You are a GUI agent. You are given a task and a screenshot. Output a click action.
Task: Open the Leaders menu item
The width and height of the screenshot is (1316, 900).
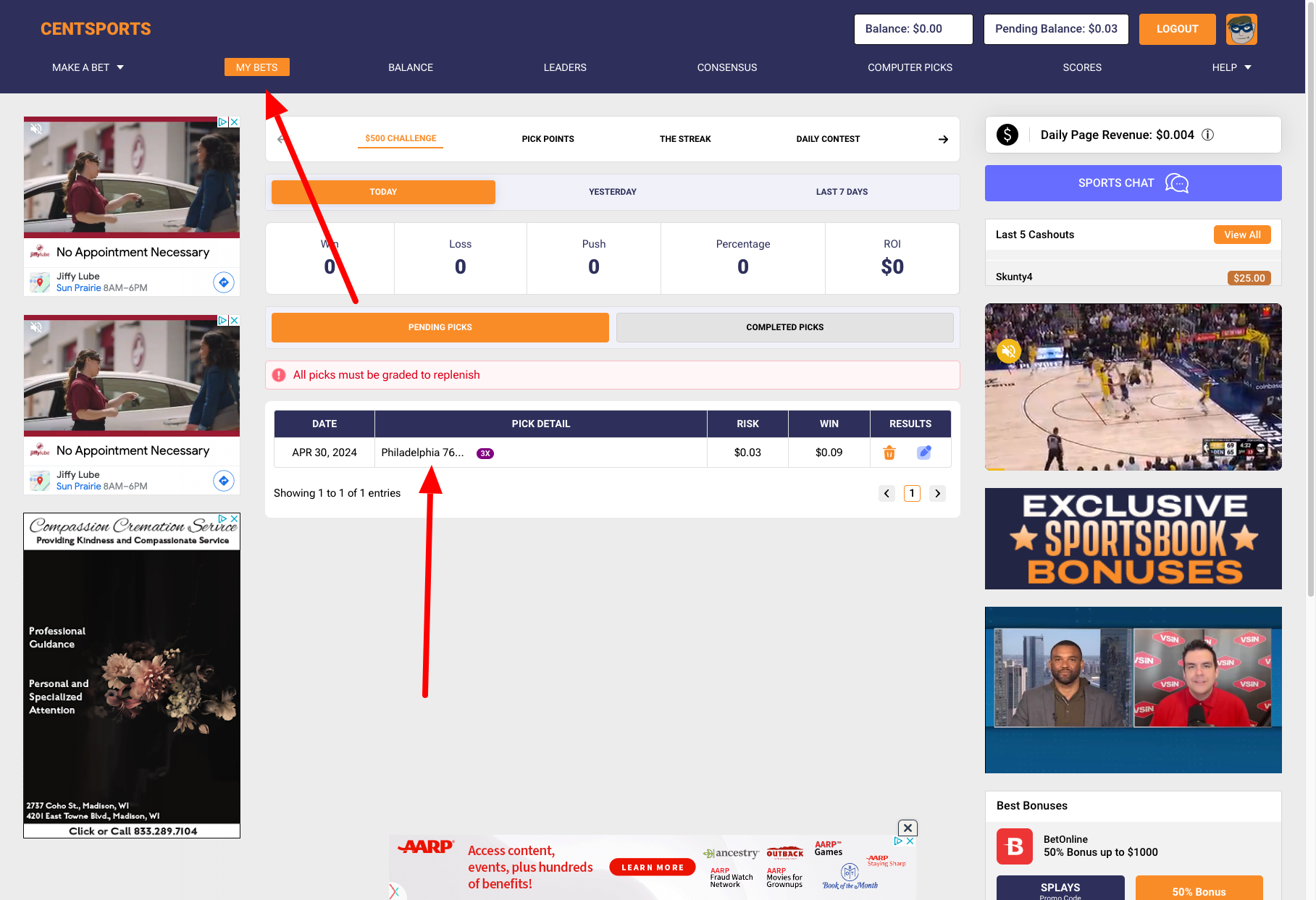coord(565,67)
